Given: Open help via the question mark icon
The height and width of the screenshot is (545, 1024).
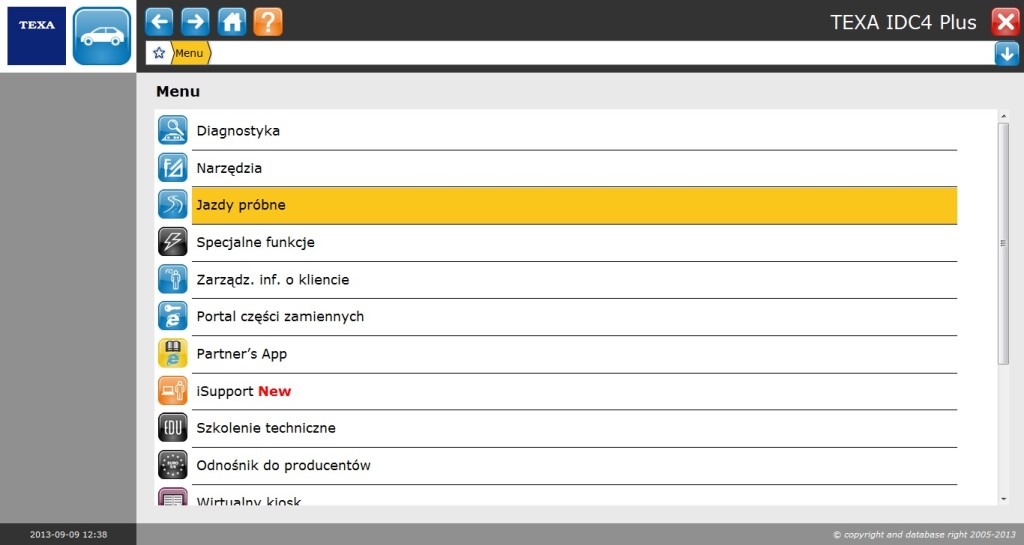Looking at the screenshot, I should pyautogui.click(x=268, y=22).
